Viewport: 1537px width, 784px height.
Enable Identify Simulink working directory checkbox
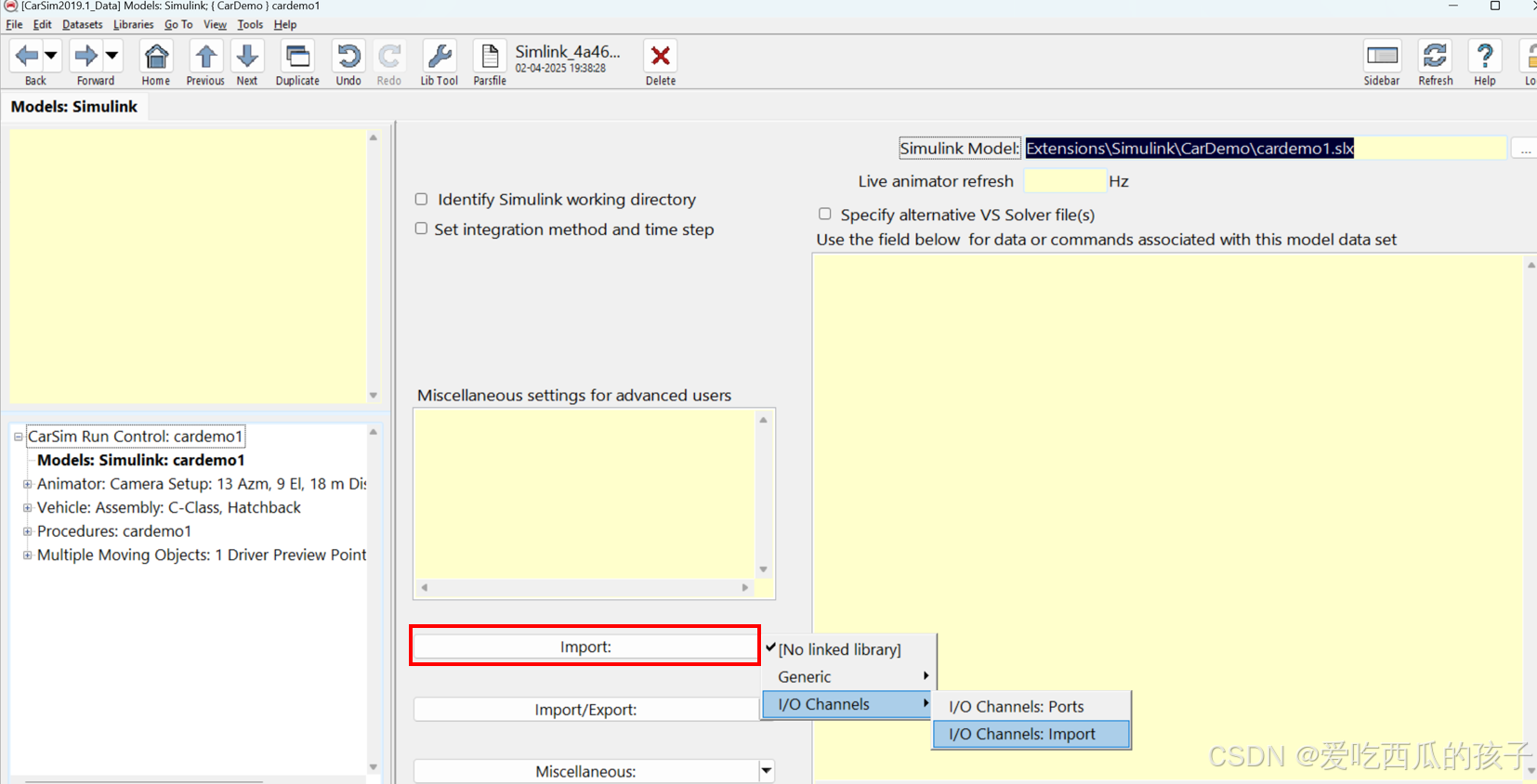pos(421,199)
